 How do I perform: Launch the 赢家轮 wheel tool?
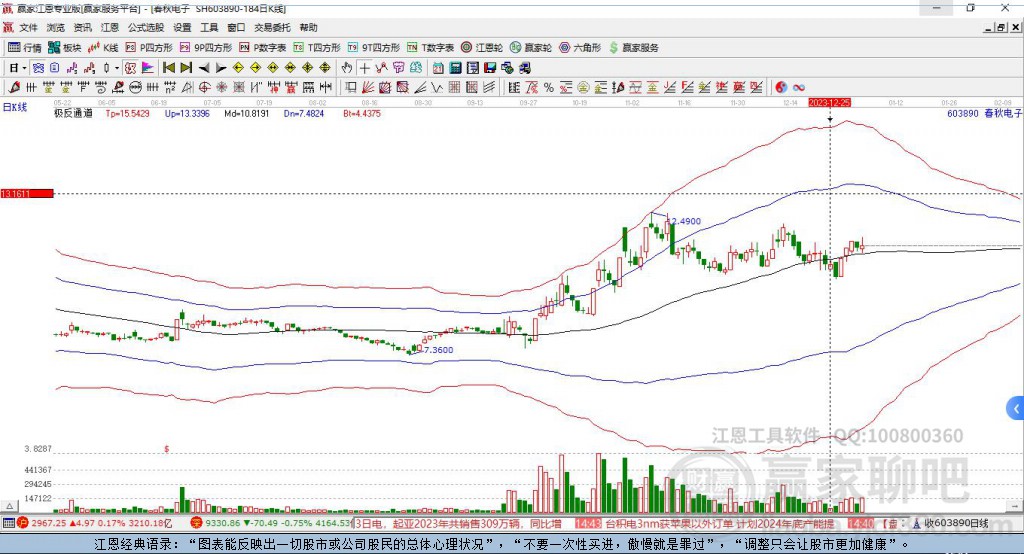(x=531, y=48)
